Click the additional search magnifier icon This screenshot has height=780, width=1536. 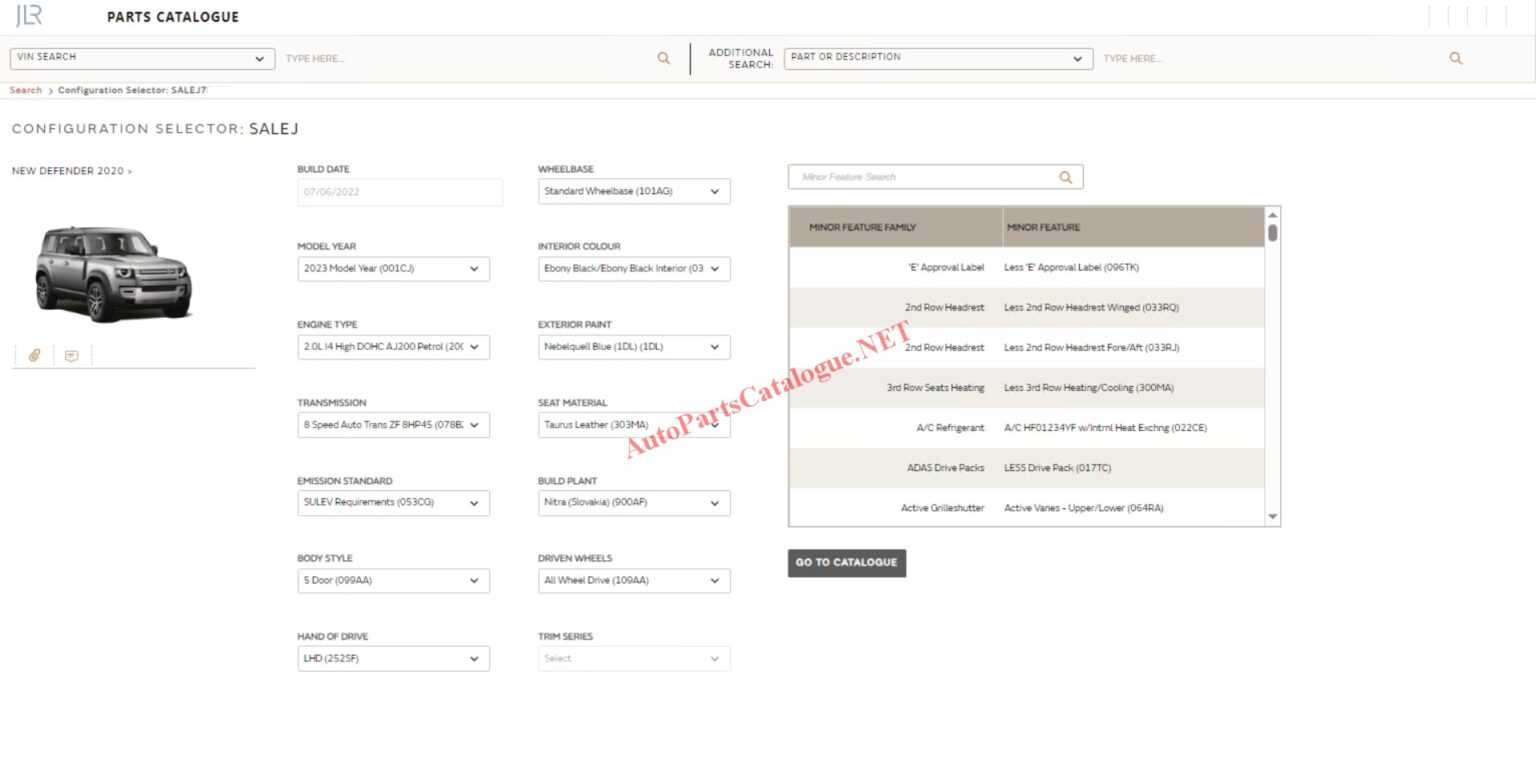(x=1455, y=58)
